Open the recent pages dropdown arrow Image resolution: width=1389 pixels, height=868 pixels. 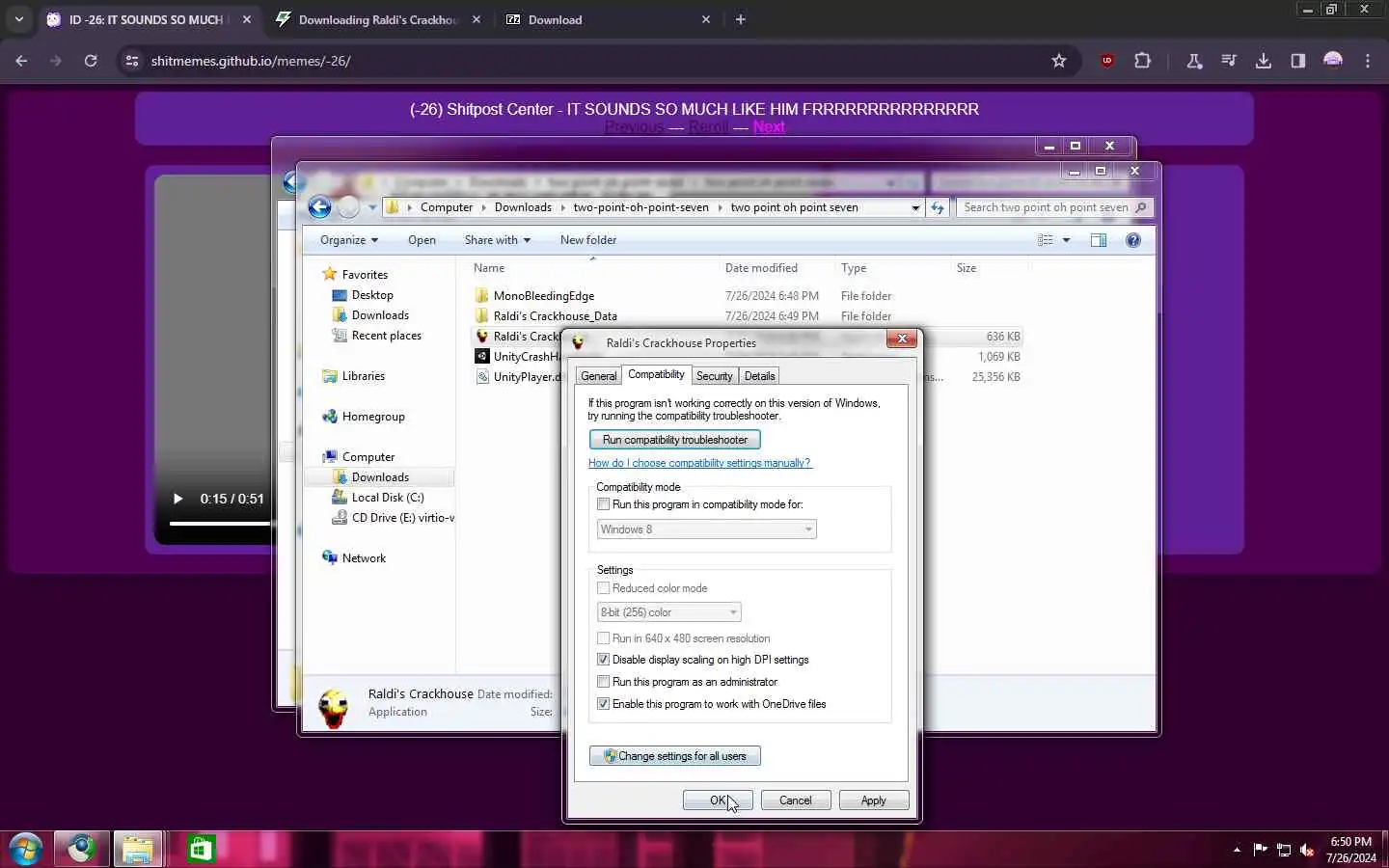coord(372,207)
